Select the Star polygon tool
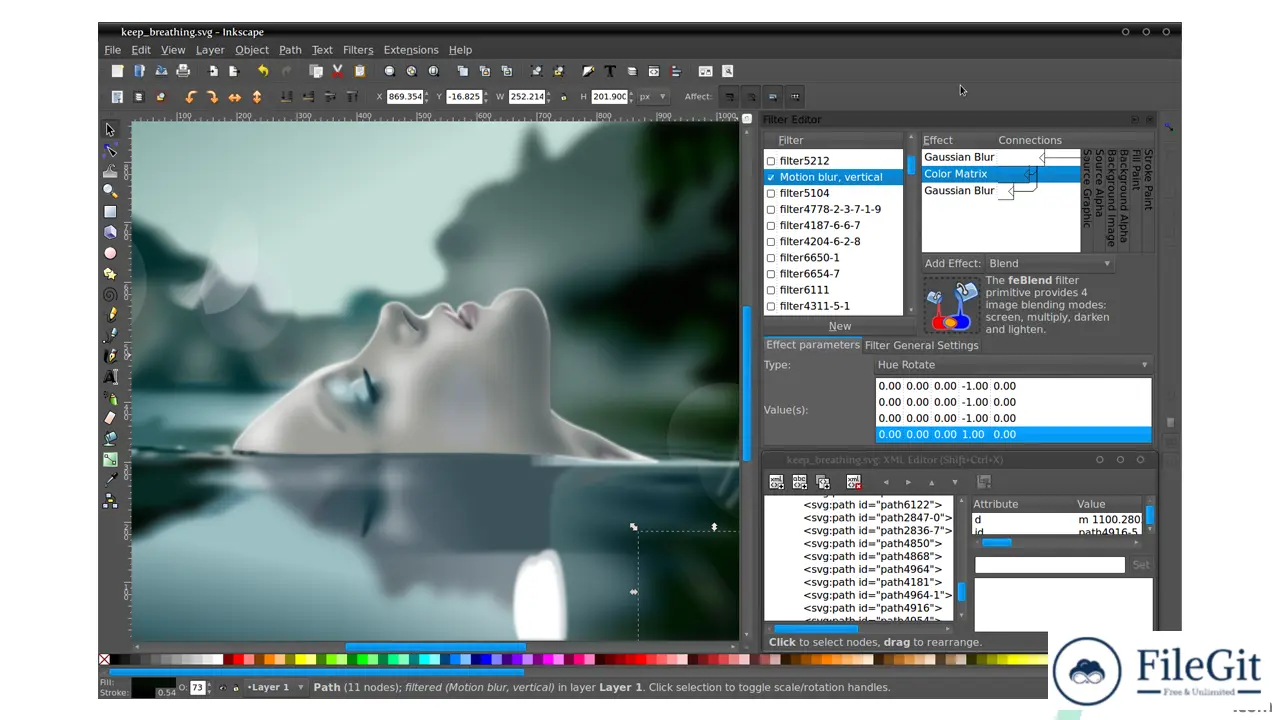The width and height of the screenshot is (1280, 720). point(110,274)
